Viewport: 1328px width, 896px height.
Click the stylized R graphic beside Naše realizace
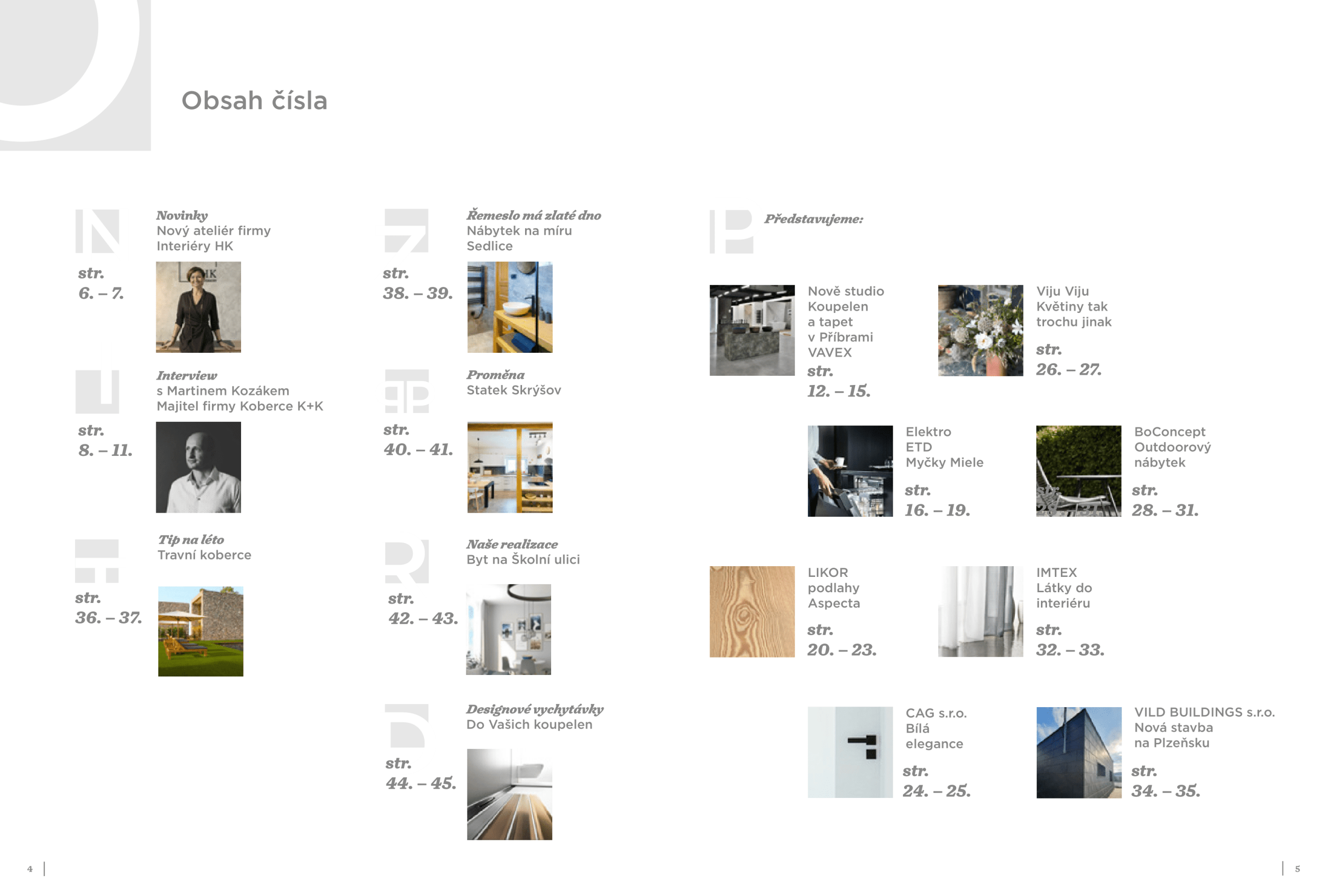coord(407,562)
